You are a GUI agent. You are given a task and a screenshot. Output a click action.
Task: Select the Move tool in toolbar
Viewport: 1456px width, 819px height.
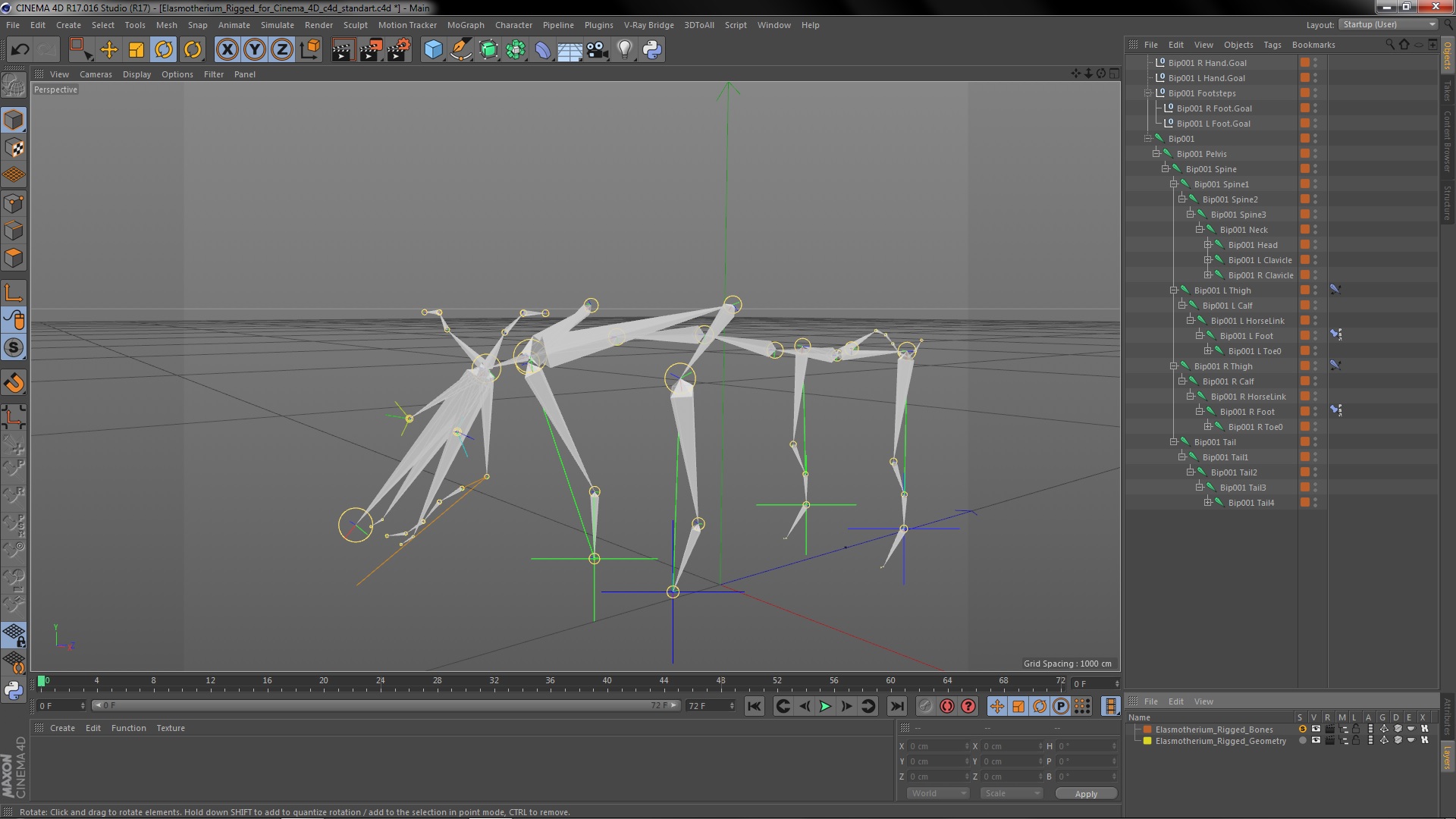coord(109,50)
